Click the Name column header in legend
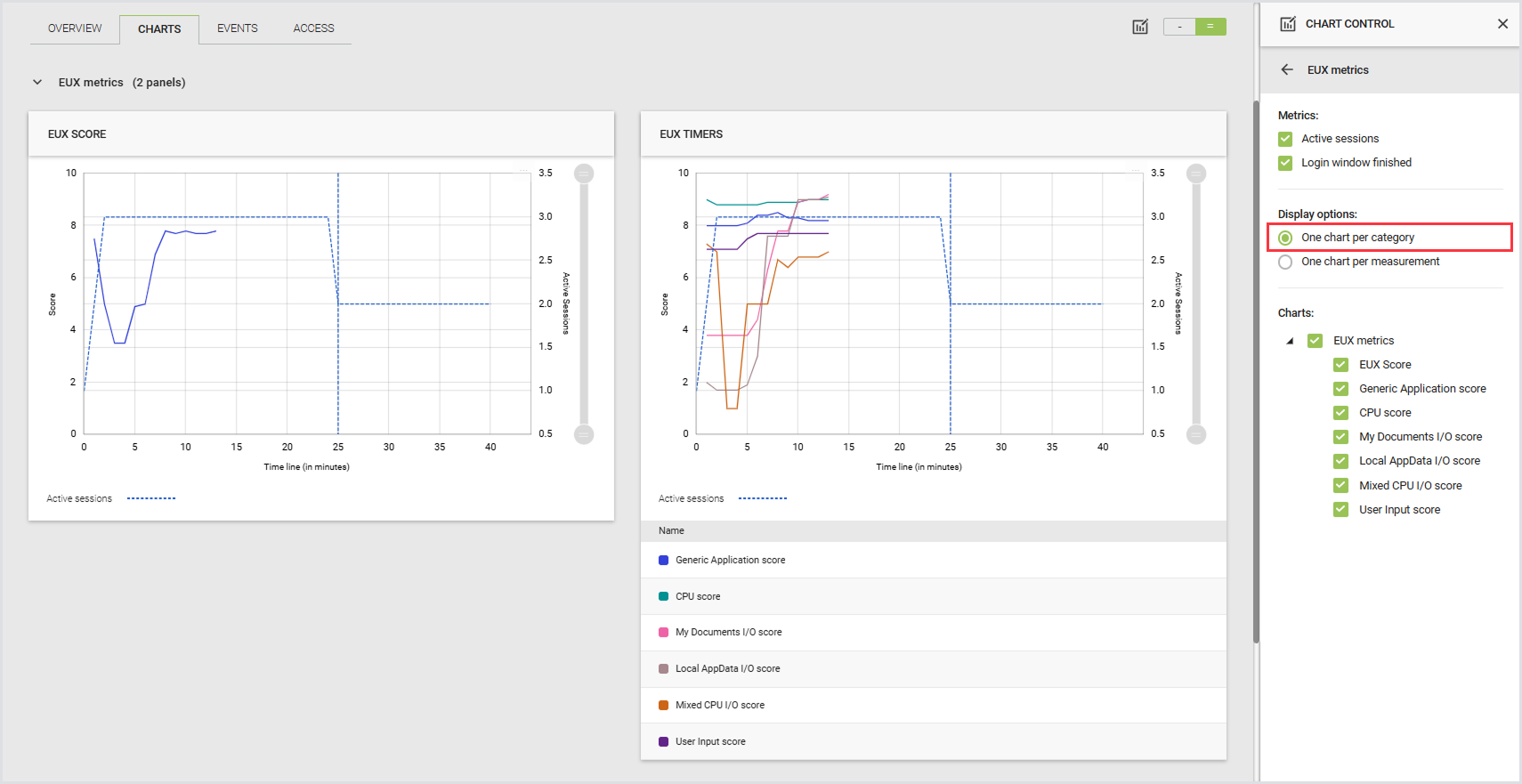 tap(672, 531)
